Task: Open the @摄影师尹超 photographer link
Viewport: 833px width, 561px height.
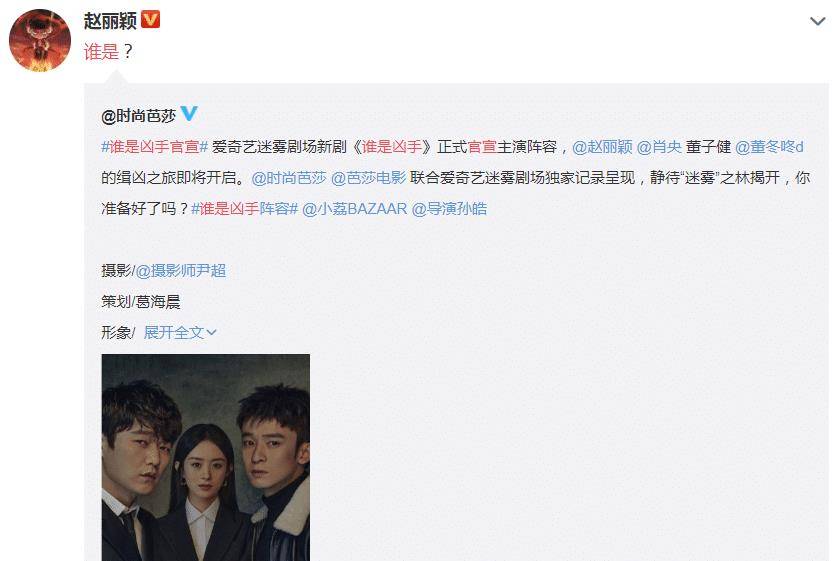Action: click(x=181, y=271)
